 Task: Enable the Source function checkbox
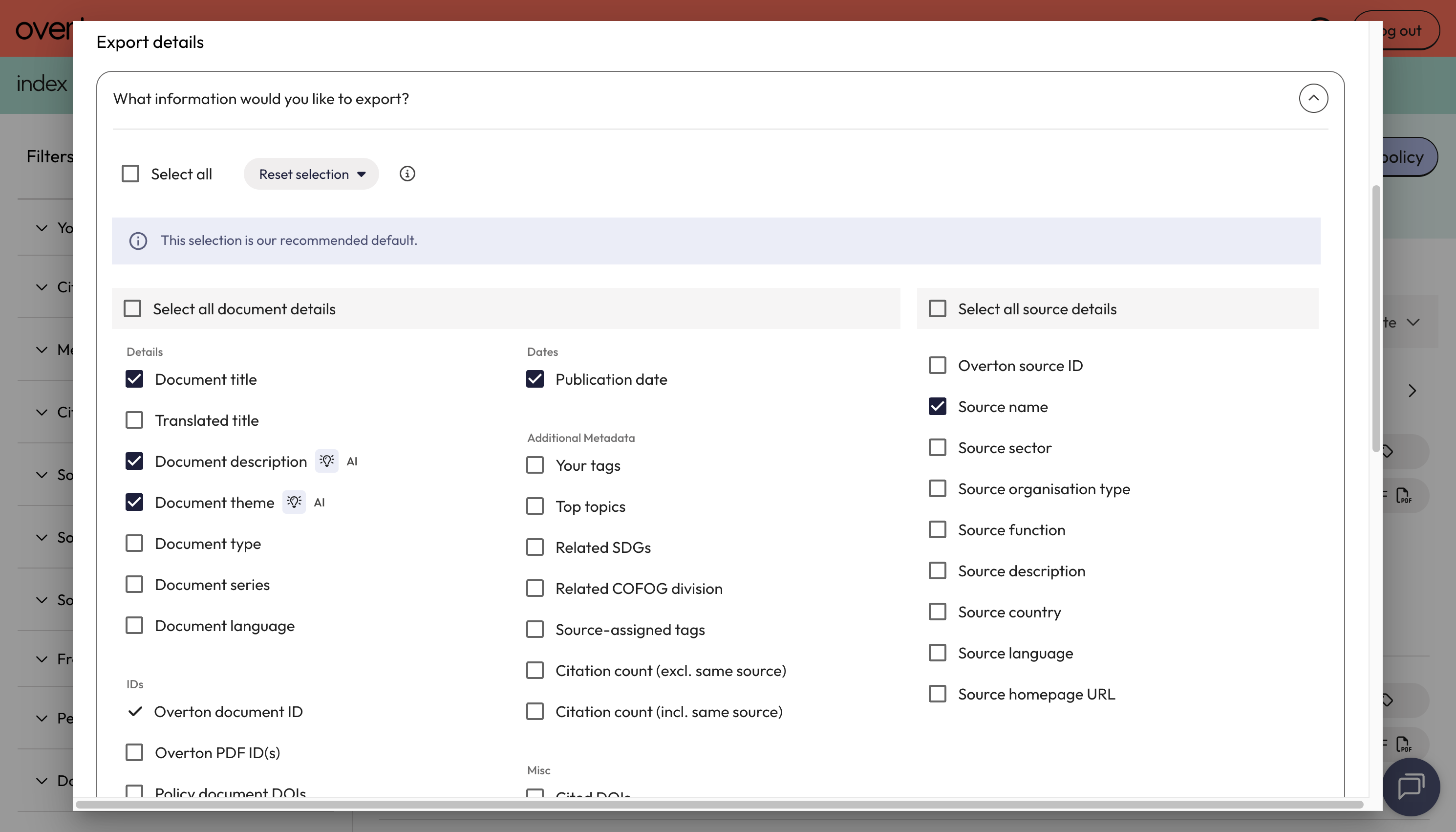pos(938,530)
